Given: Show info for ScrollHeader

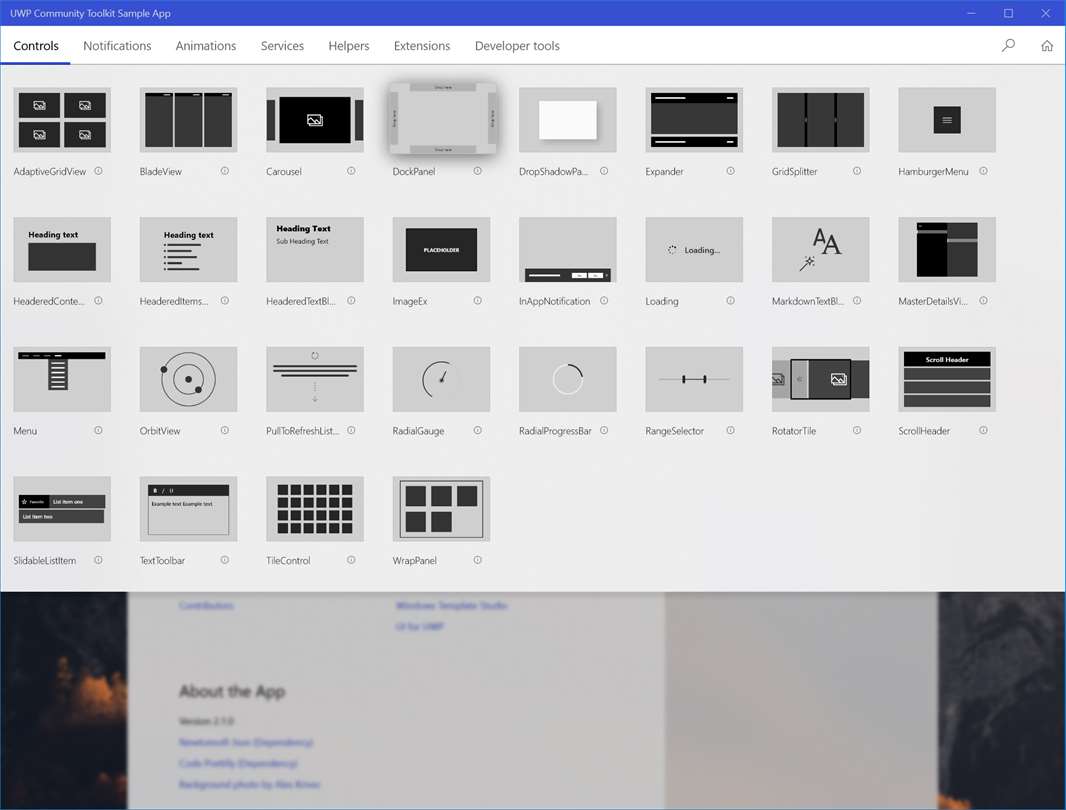Looking at the screenshot, I should click(984, 431).
